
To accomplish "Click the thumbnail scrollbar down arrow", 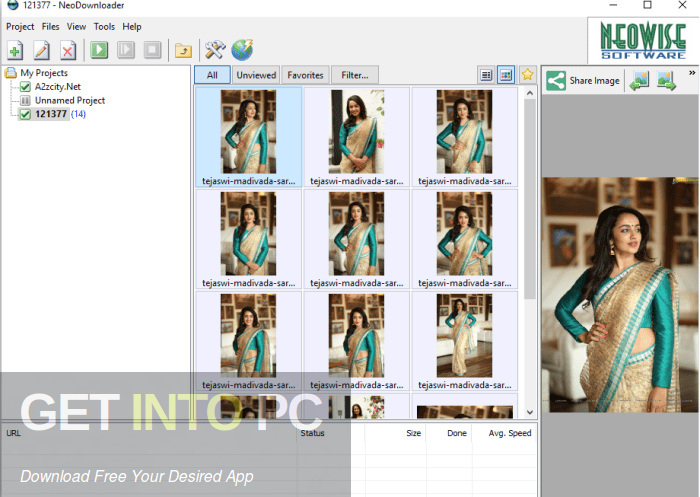I will (x=529, y=412).
